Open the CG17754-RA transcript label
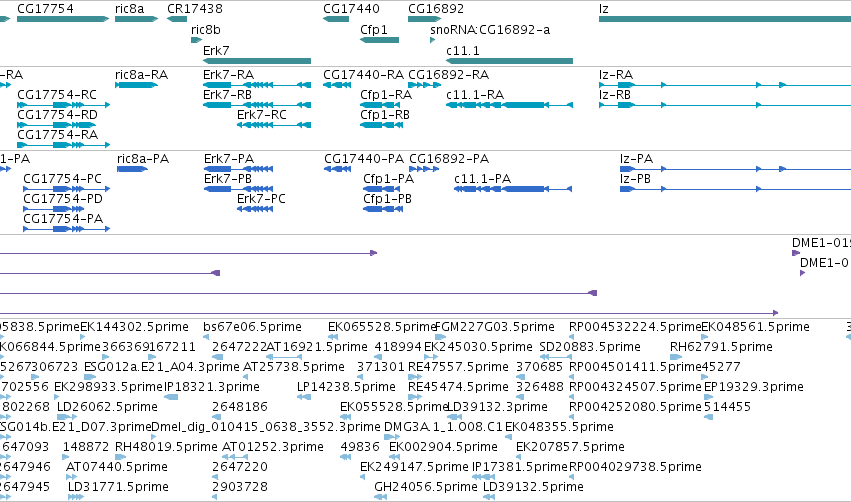 [58, 135]
